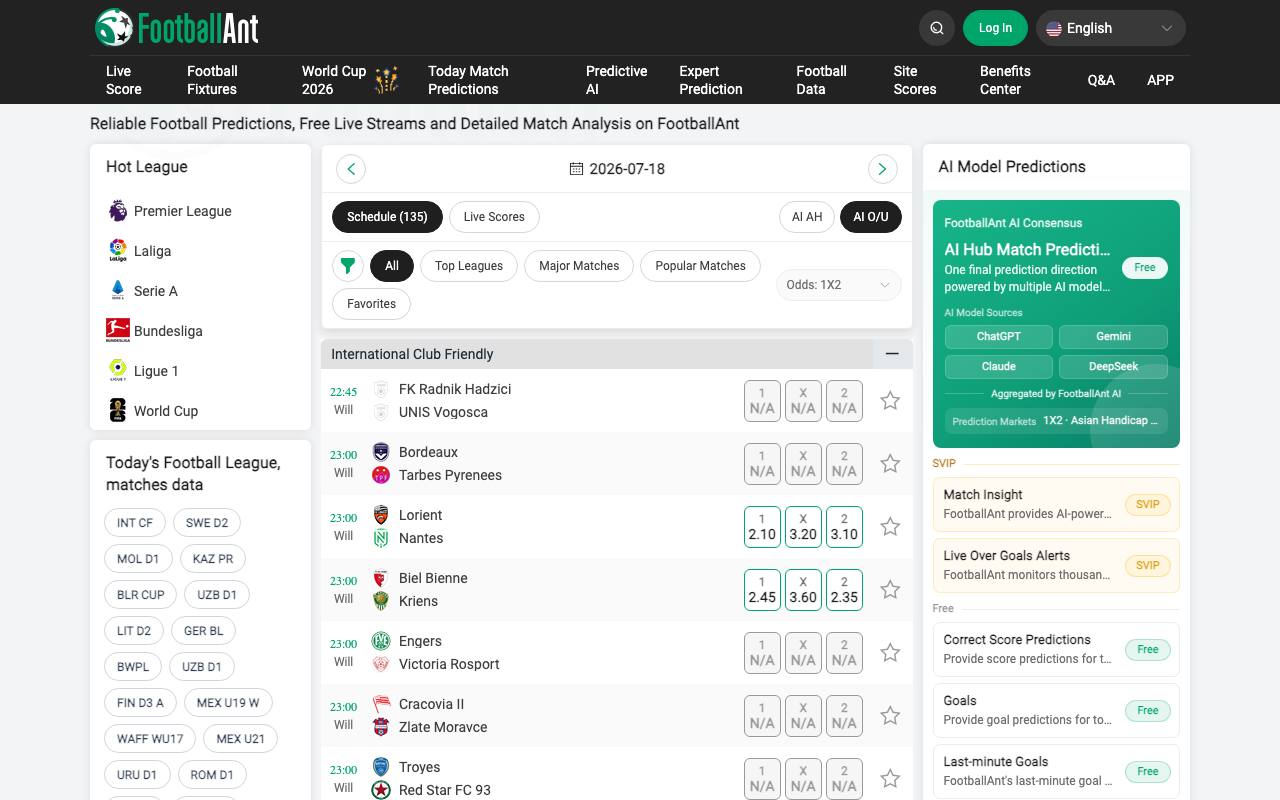Favorite Bordeaux vs Tarbes Pyrenees star

pyautogui.click(x=890, y=464)
